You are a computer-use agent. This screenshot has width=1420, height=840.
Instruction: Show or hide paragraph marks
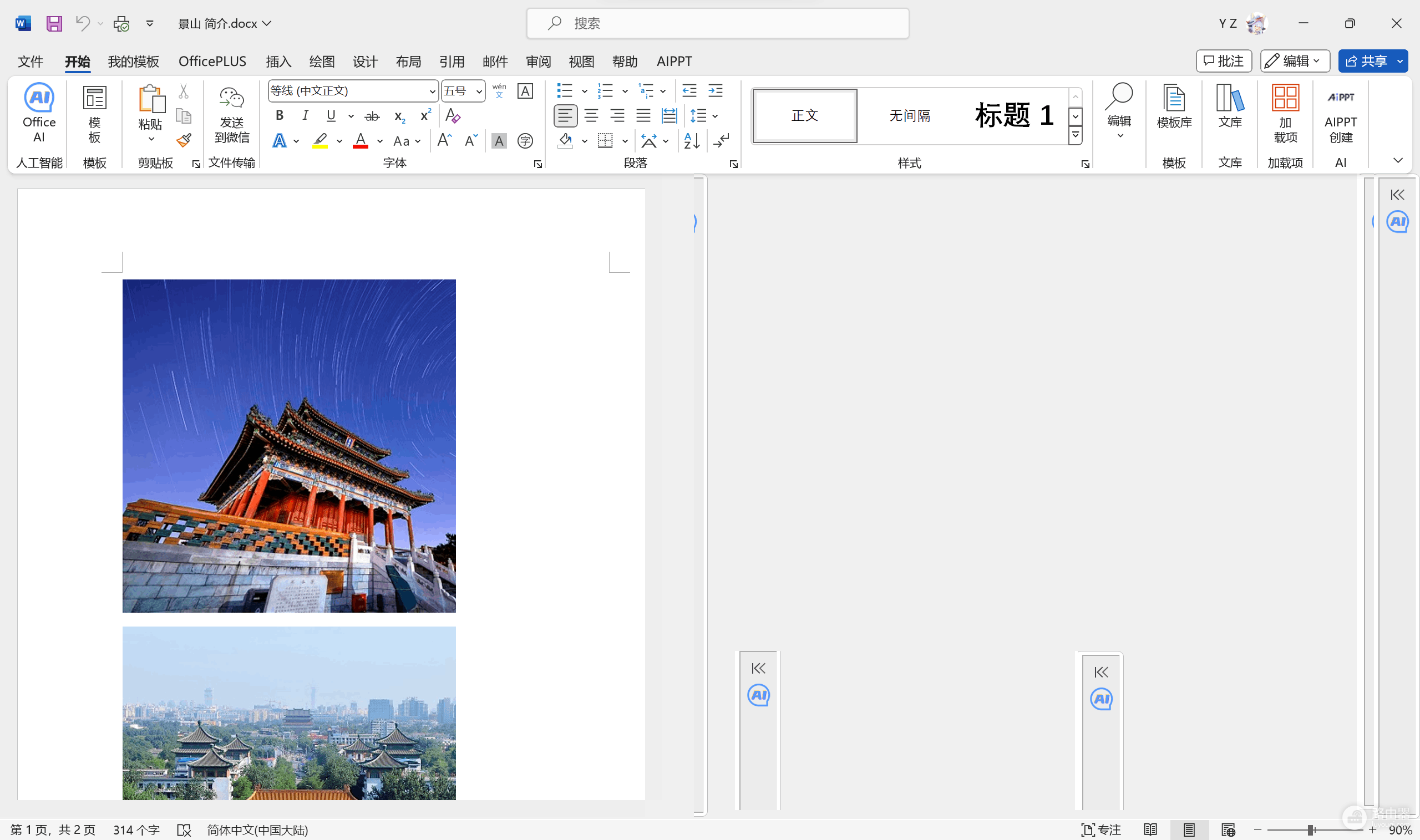[721, 140]
